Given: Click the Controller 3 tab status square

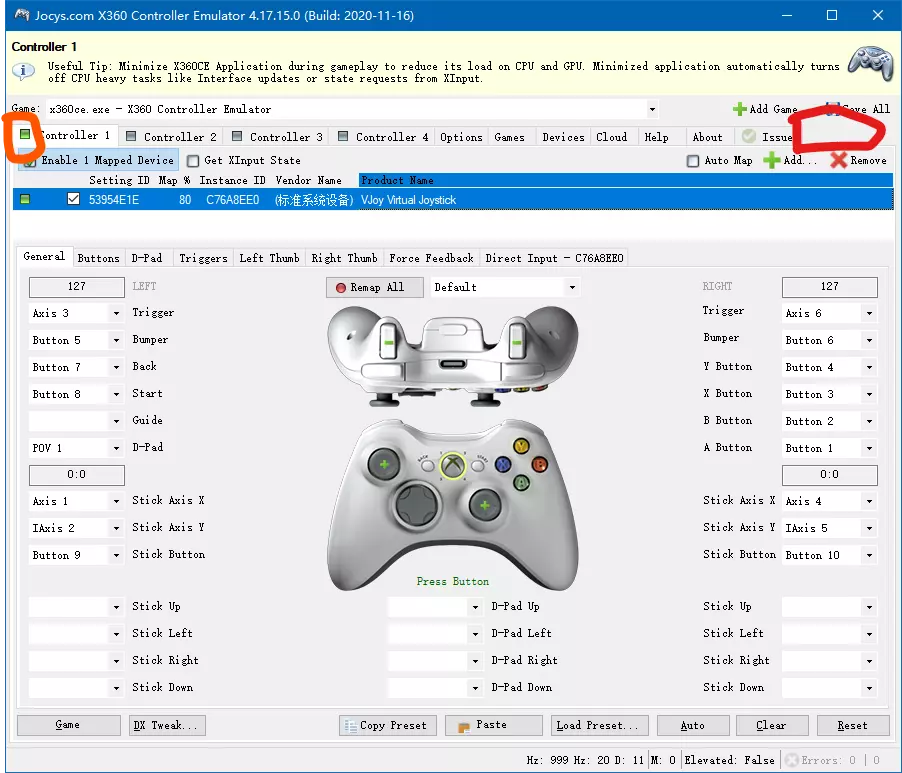Looking at the screenshot, I should (237, 136).
